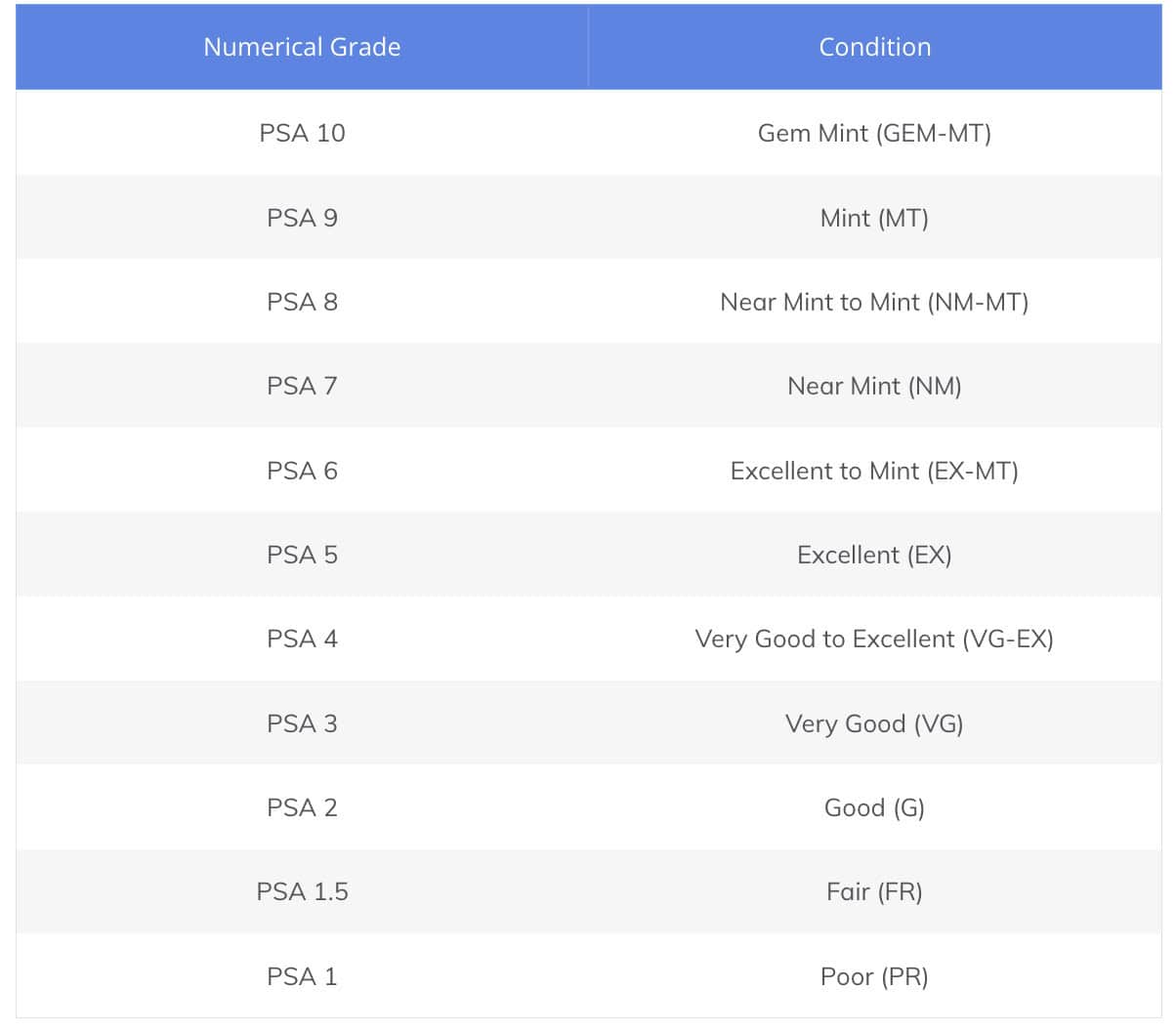Viewport: 1176px width, 1031px height.
Task: Click the Condition column header
Action: (x=874, y=47)
